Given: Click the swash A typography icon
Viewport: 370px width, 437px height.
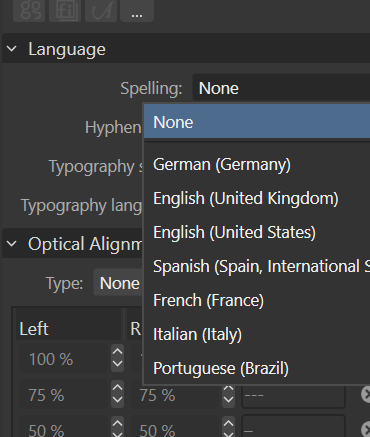Looking at the screenshot, I should pos(101,11).
